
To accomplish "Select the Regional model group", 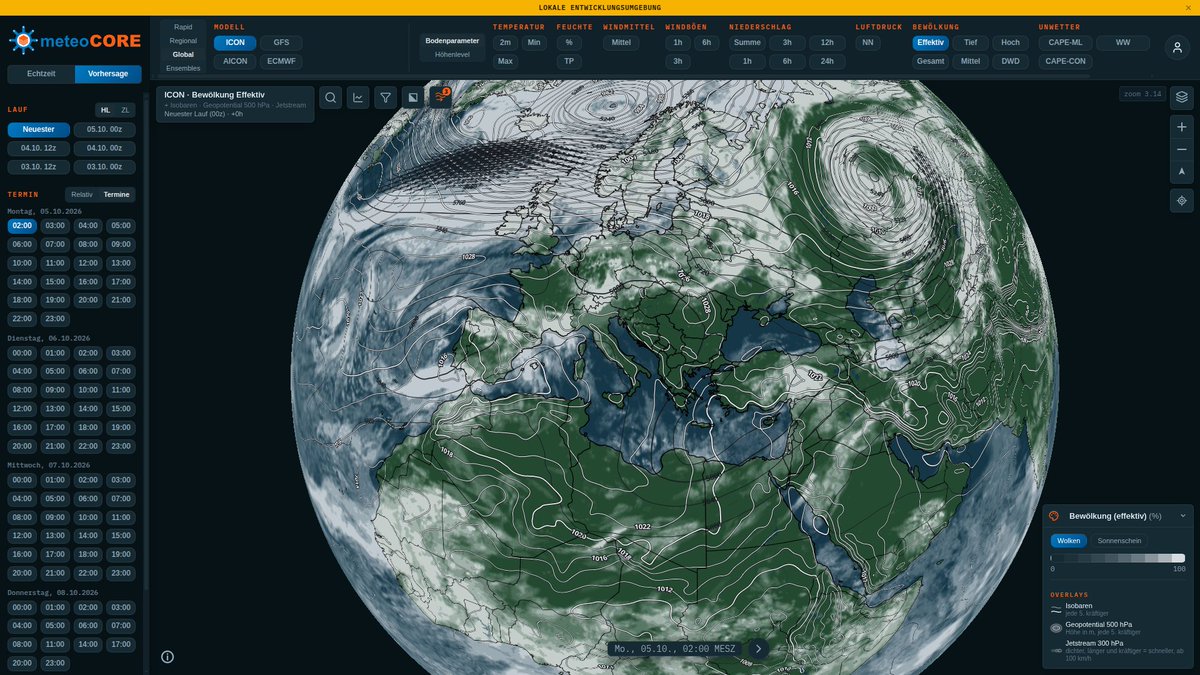I will tap(183, 41).
